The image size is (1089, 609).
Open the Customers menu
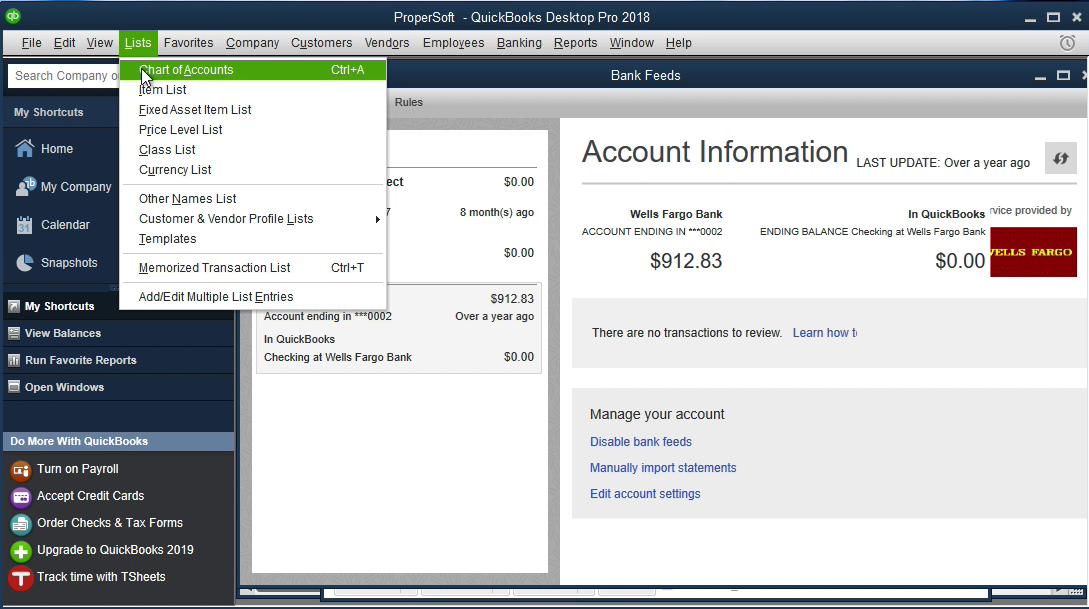[x=322, y=43]
